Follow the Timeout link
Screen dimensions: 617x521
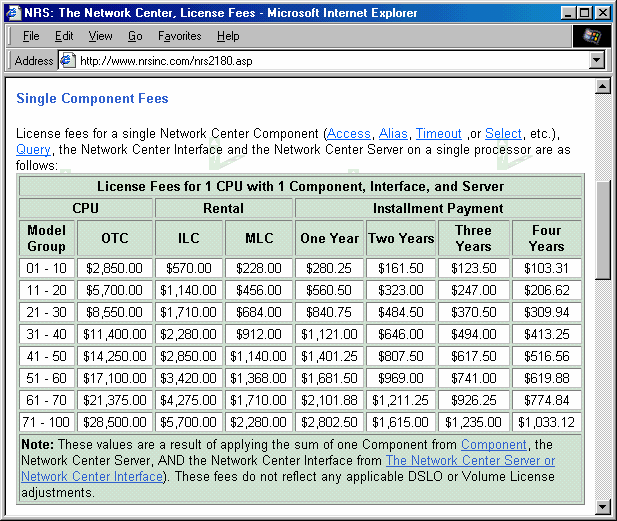click(438, 134)
